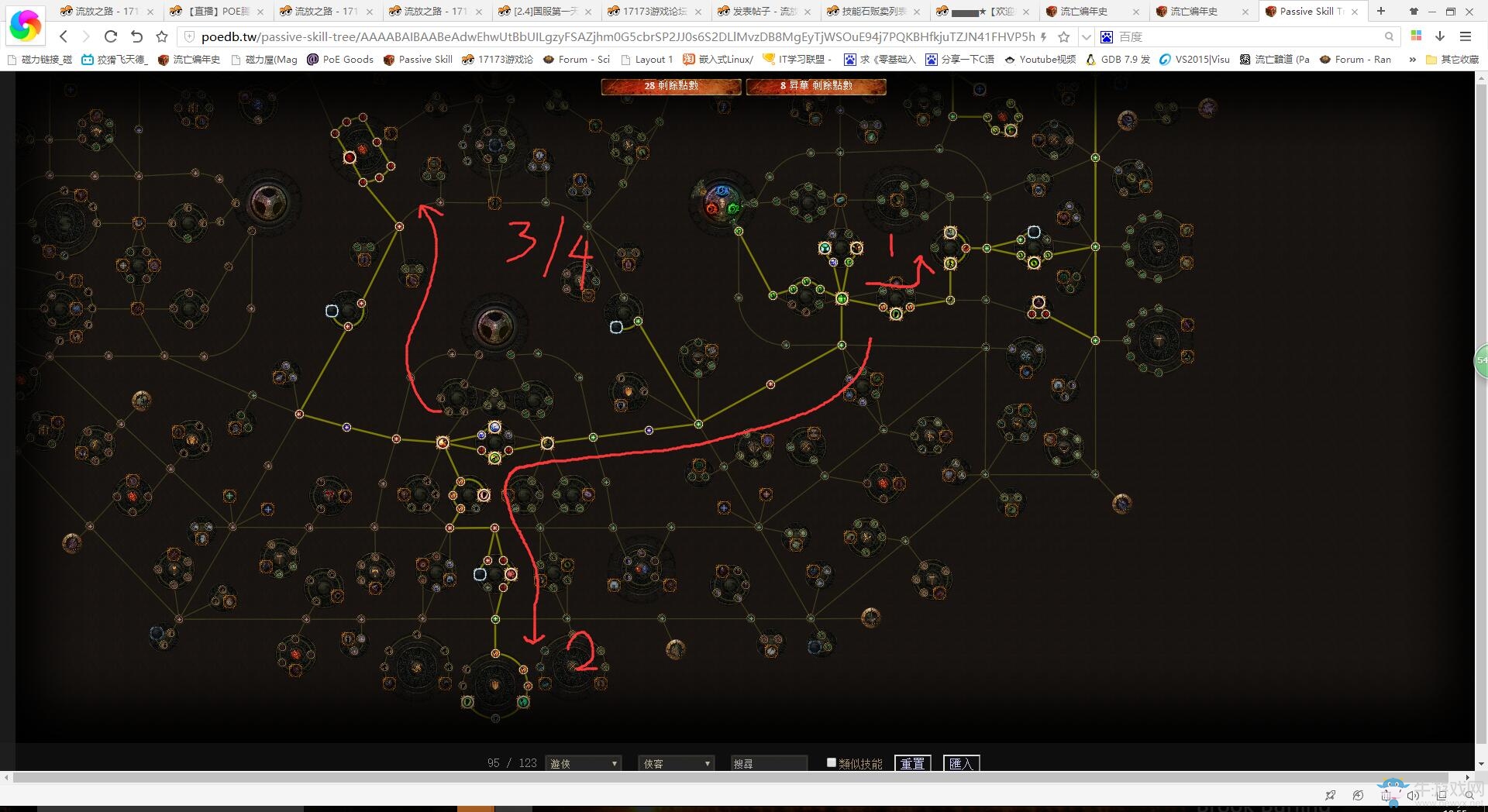Viewport: 1488px width, 812px height.
Task: Click the undo-close-tab arrow icon
Action: 136,36
